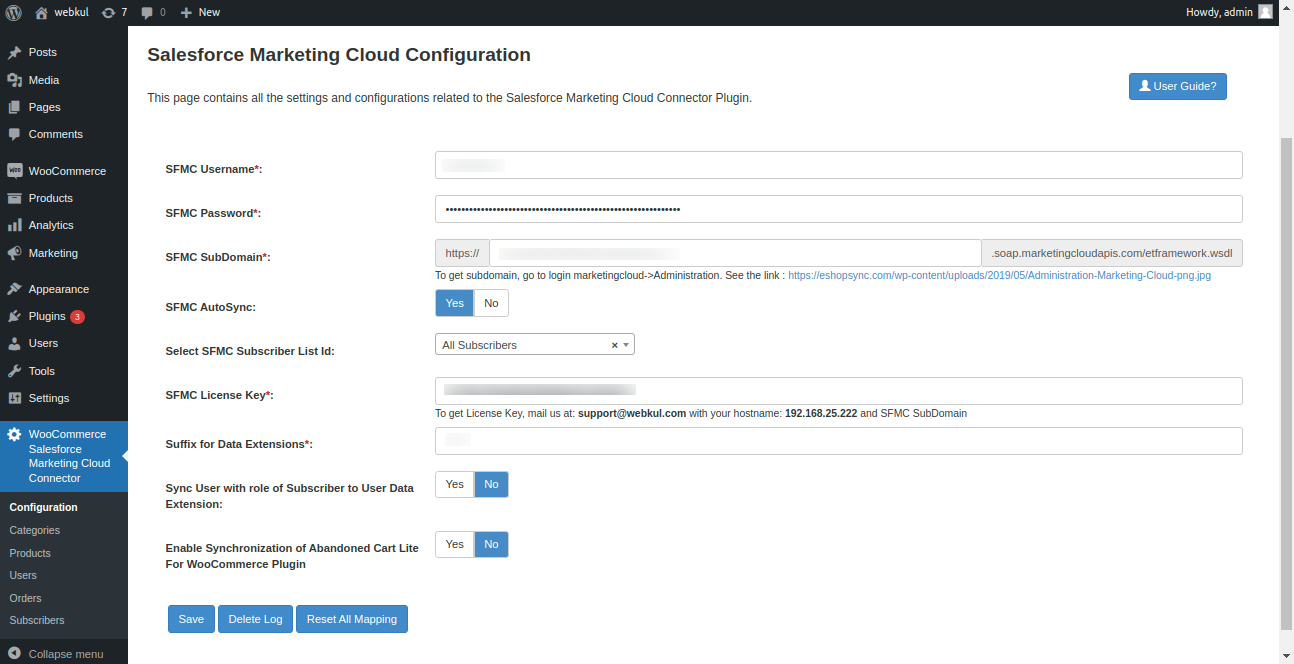
Task: Set SFMC AutoSync to No
Action: pyautogui.click(x=491, y=303)
